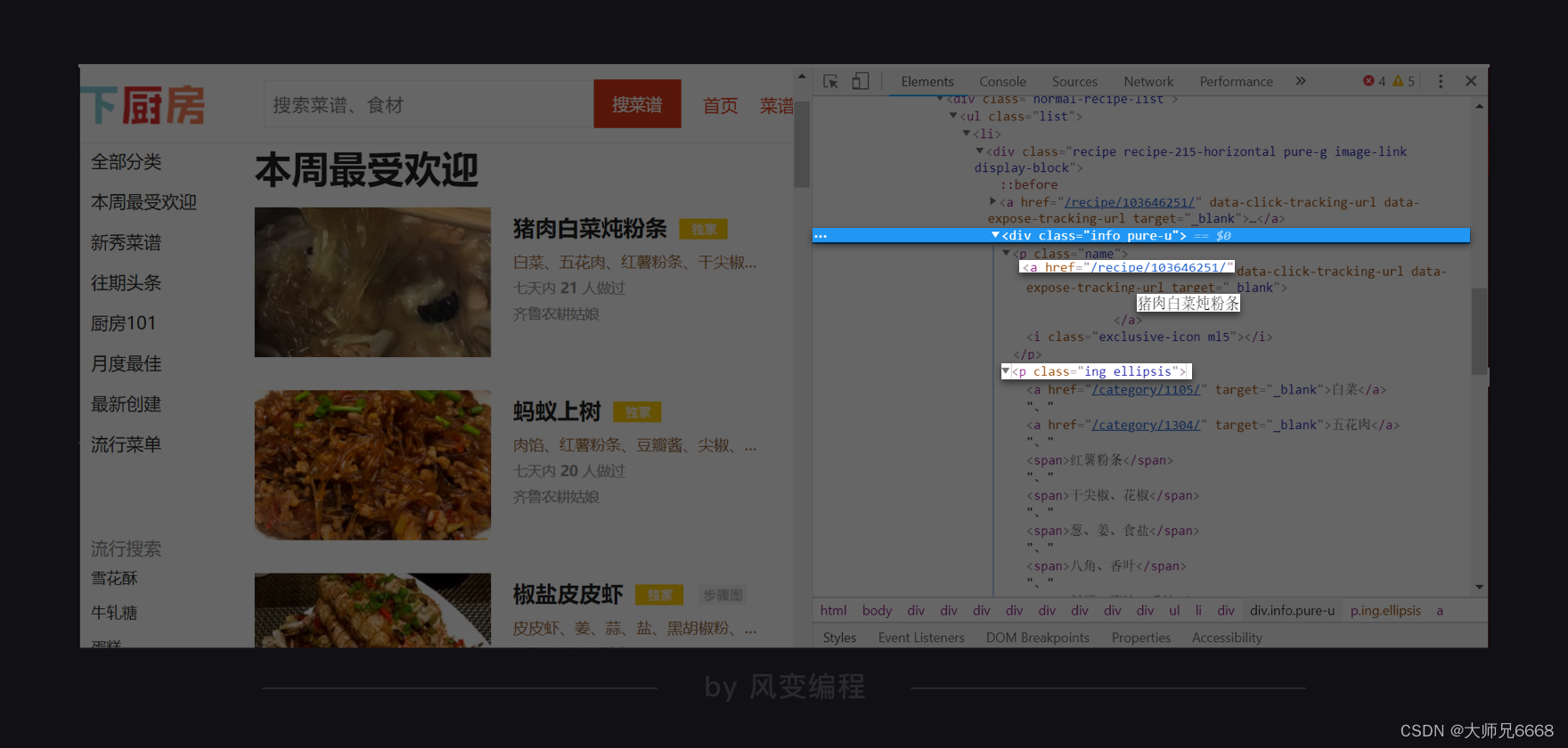Click the exclusive badge beside 椒盐皮皮虾
The width and height of the screenshot is (1568, 748).
660,595
